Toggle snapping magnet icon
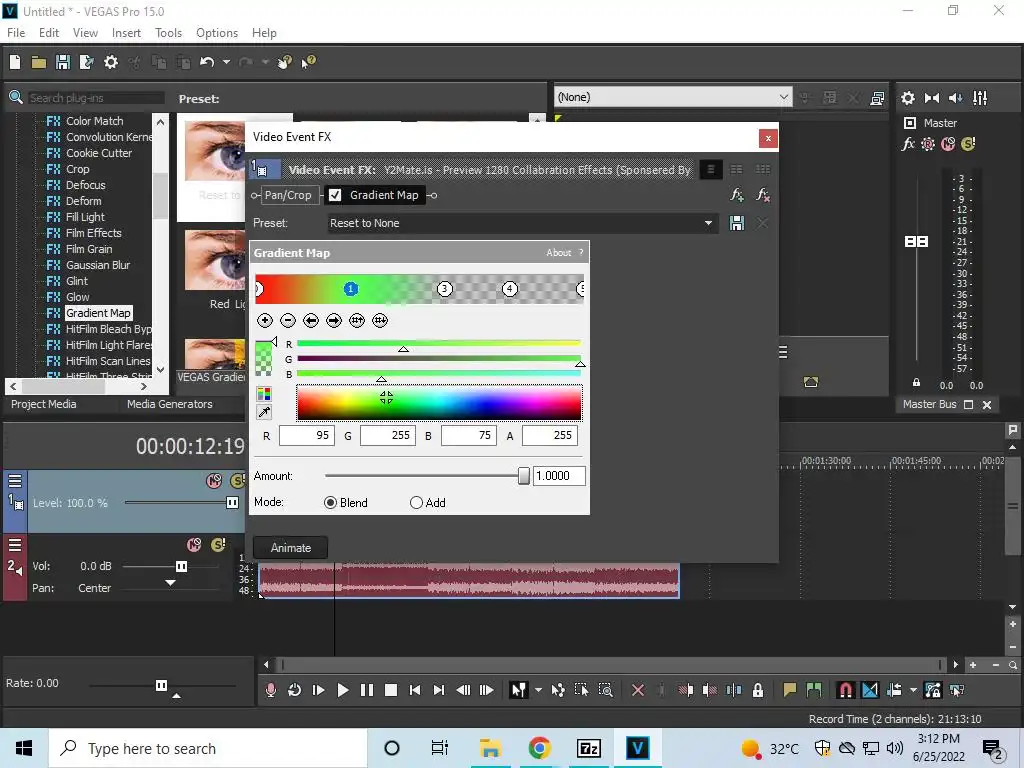This screenshot has height=768, width=1024. point(845,690)
